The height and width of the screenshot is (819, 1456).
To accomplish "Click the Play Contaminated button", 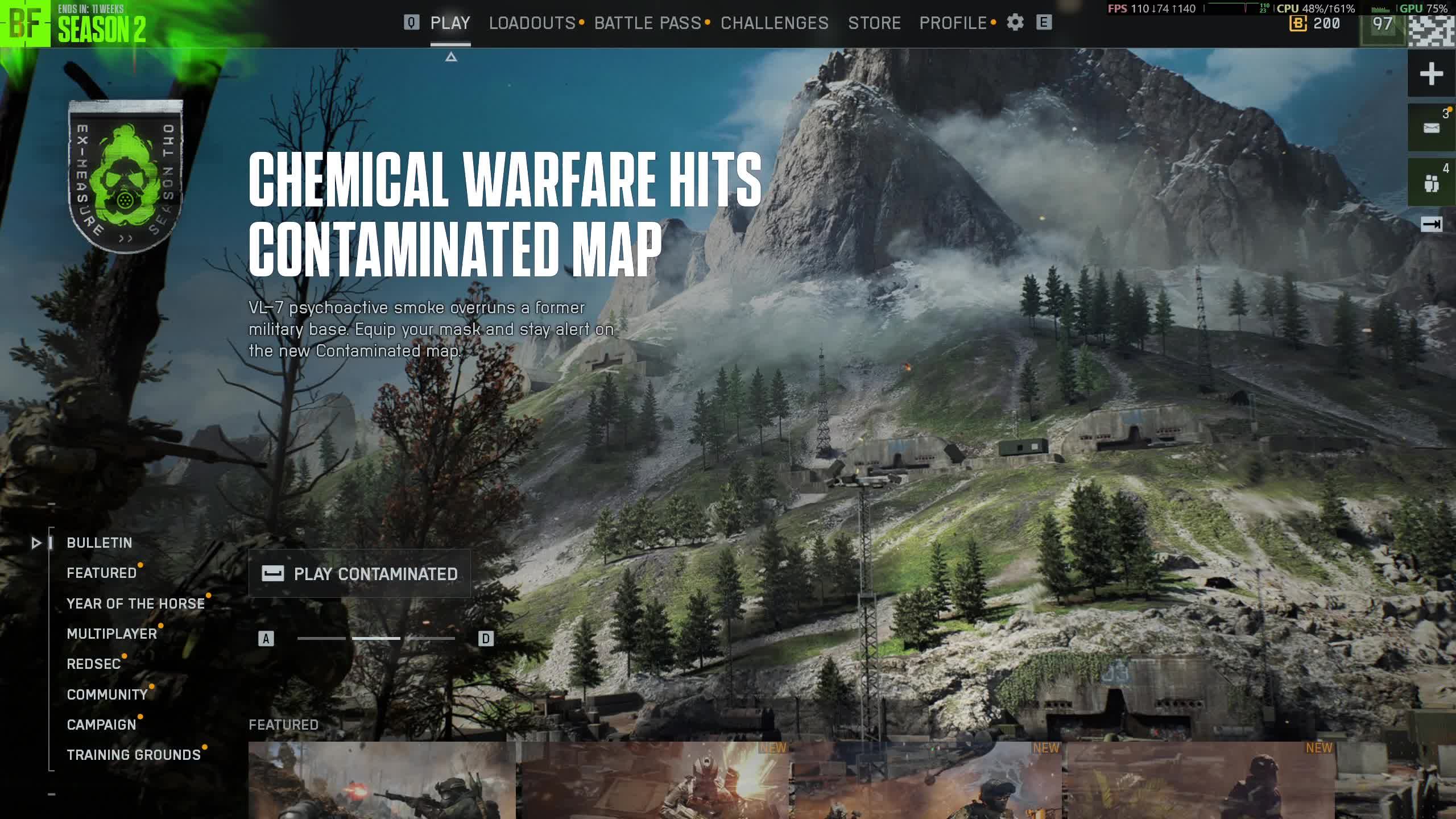I will [x=359, y=573].
